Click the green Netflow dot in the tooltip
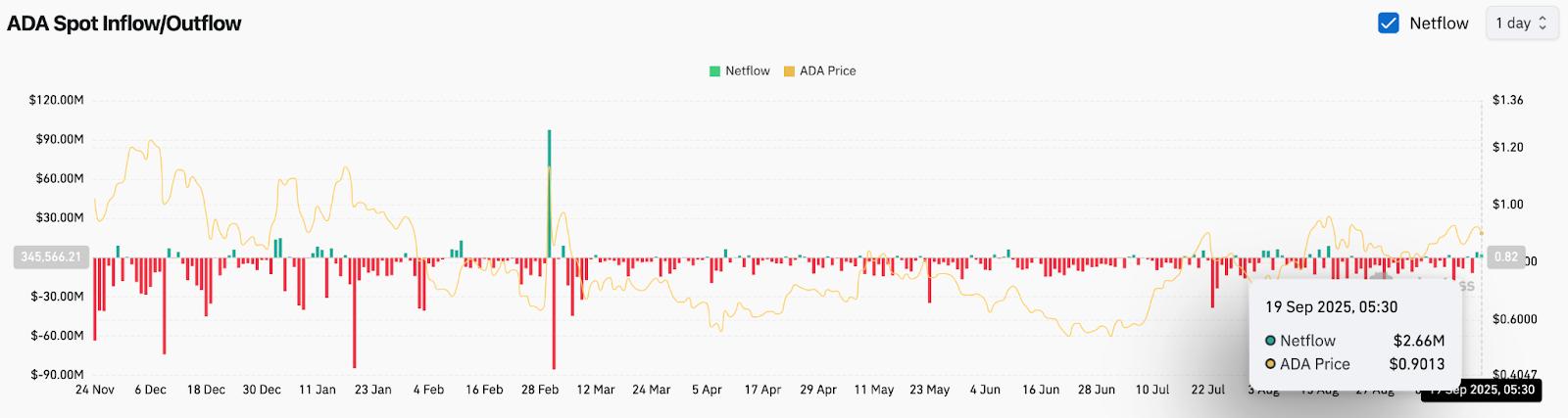This screenshot has width=1568, height=418. coord(1270,341)
